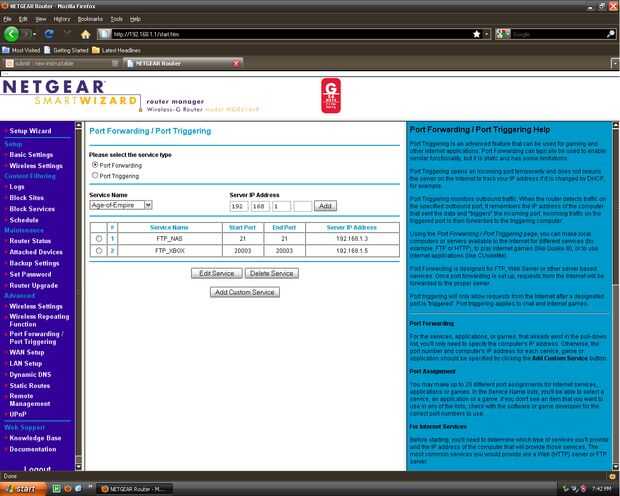Click the FTP_XBOX service name cell
620x496 pixels.
click(x=170, y=251)
